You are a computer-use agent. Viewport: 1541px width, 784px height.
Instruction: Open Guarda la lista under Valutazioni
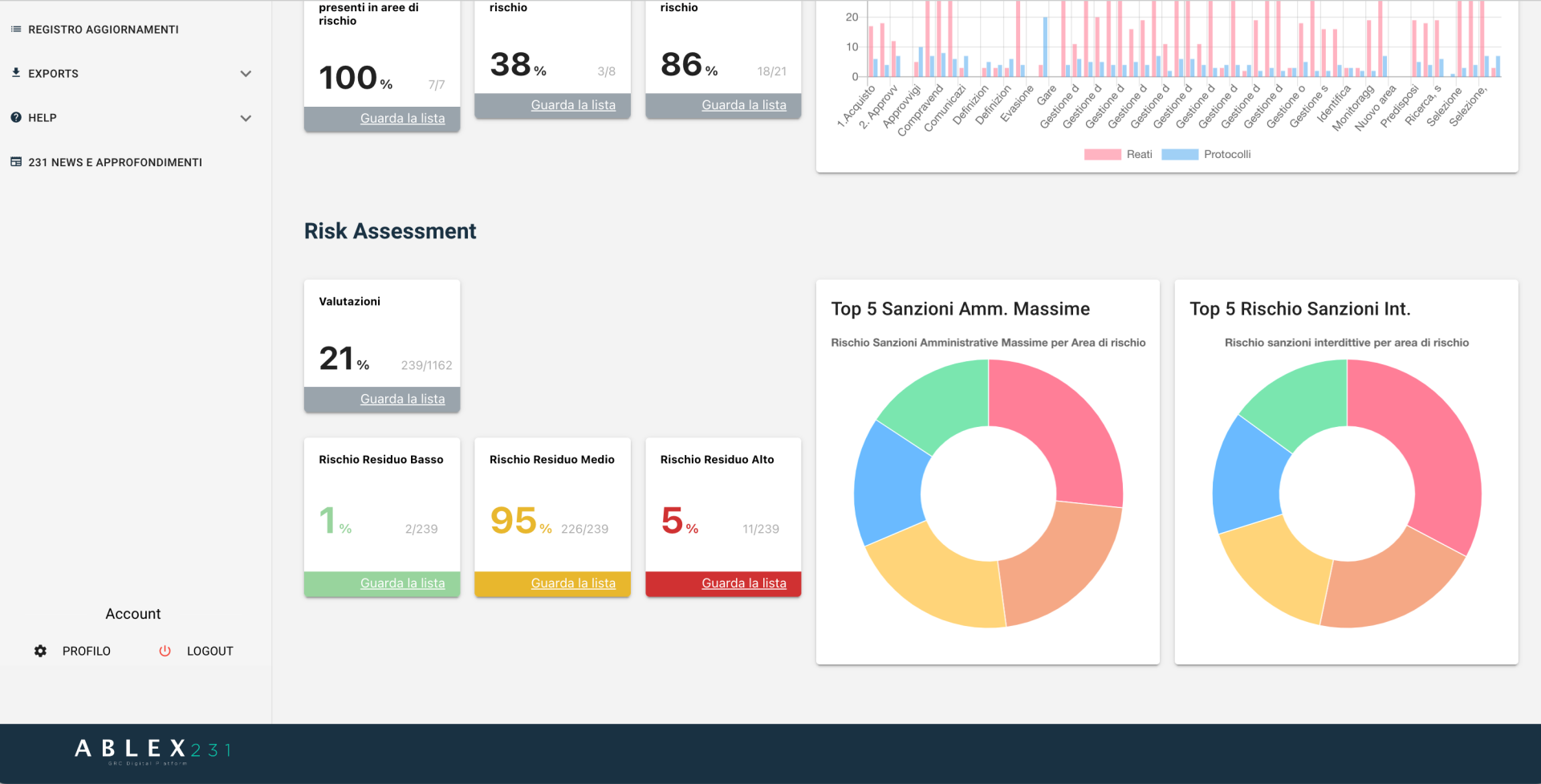tap(402, 399)
